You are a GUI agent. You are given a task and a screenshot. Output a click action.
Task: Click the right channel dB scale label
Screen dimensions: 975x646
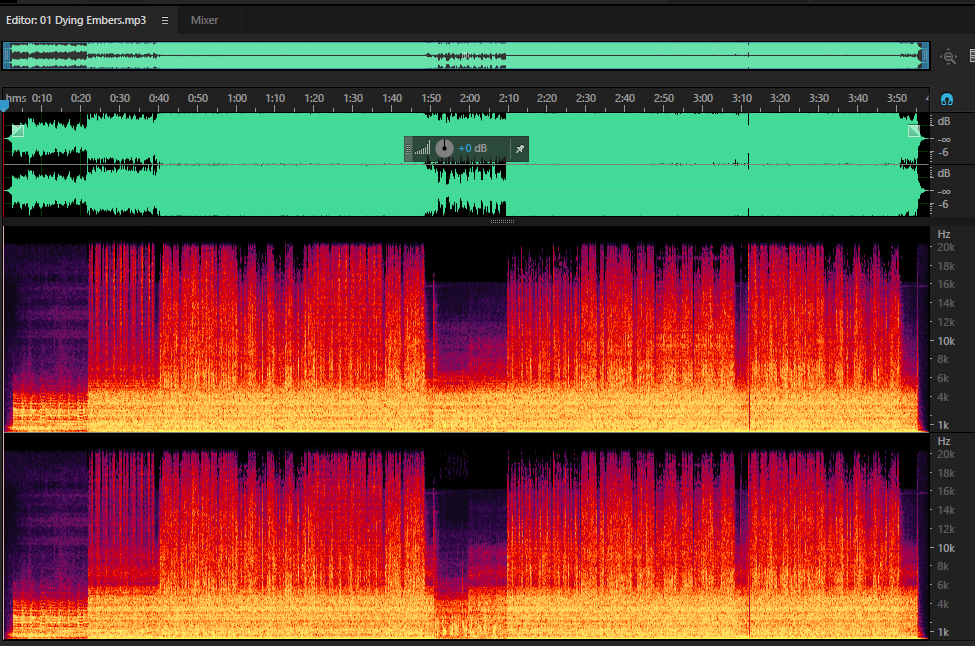click(944, 173)
